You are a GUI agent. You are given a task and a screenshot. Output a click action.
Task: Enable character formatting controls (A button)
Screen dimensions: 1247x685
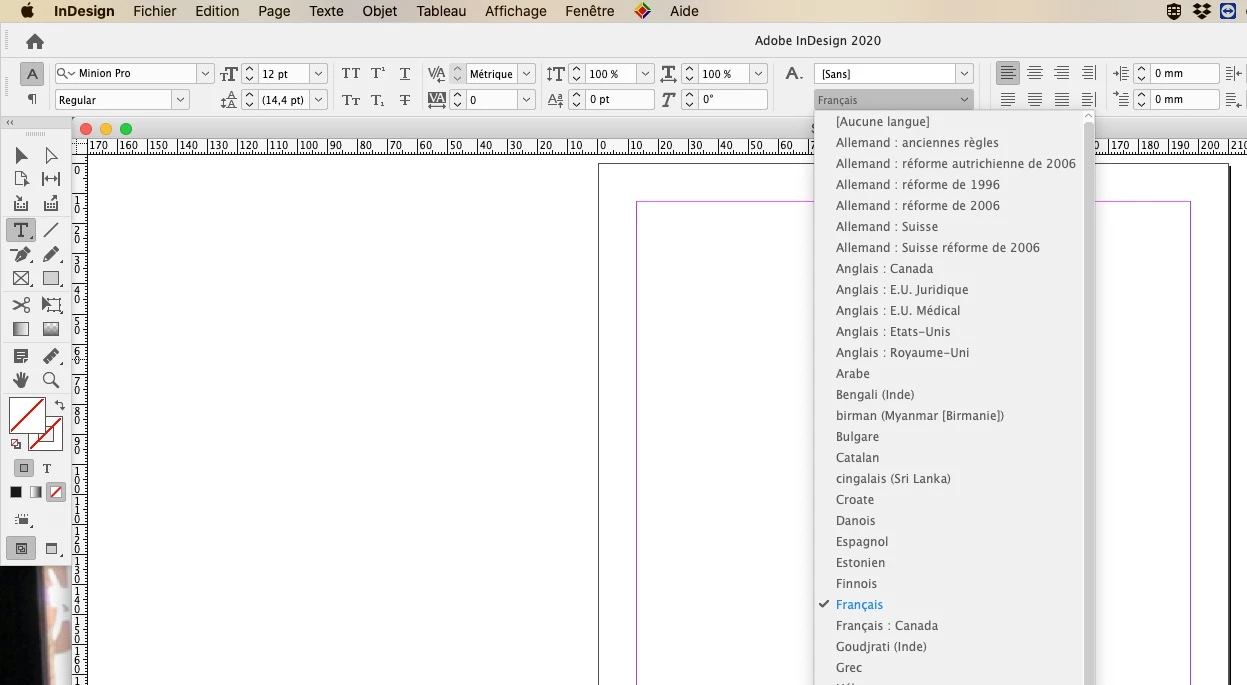(32, 74)
